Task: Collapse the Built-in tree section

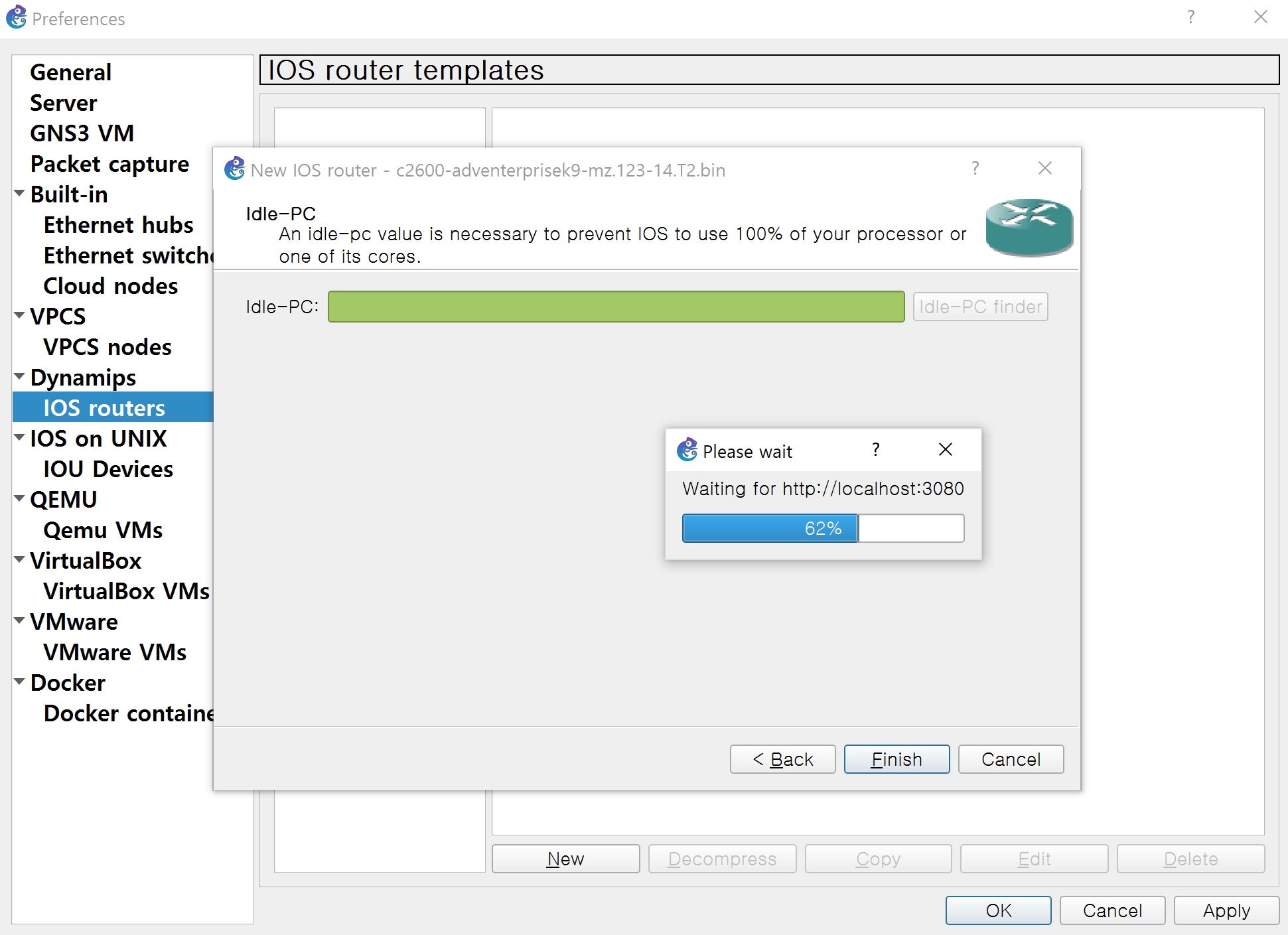Action: coord(19,194)
